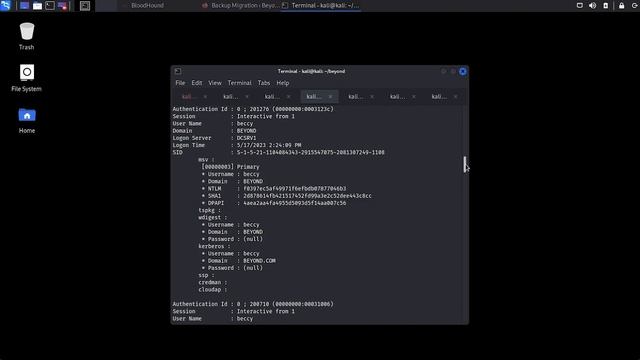640x360 pixels.
Task: Open the Terminal menu in menu bar
Action: point(240,83)
